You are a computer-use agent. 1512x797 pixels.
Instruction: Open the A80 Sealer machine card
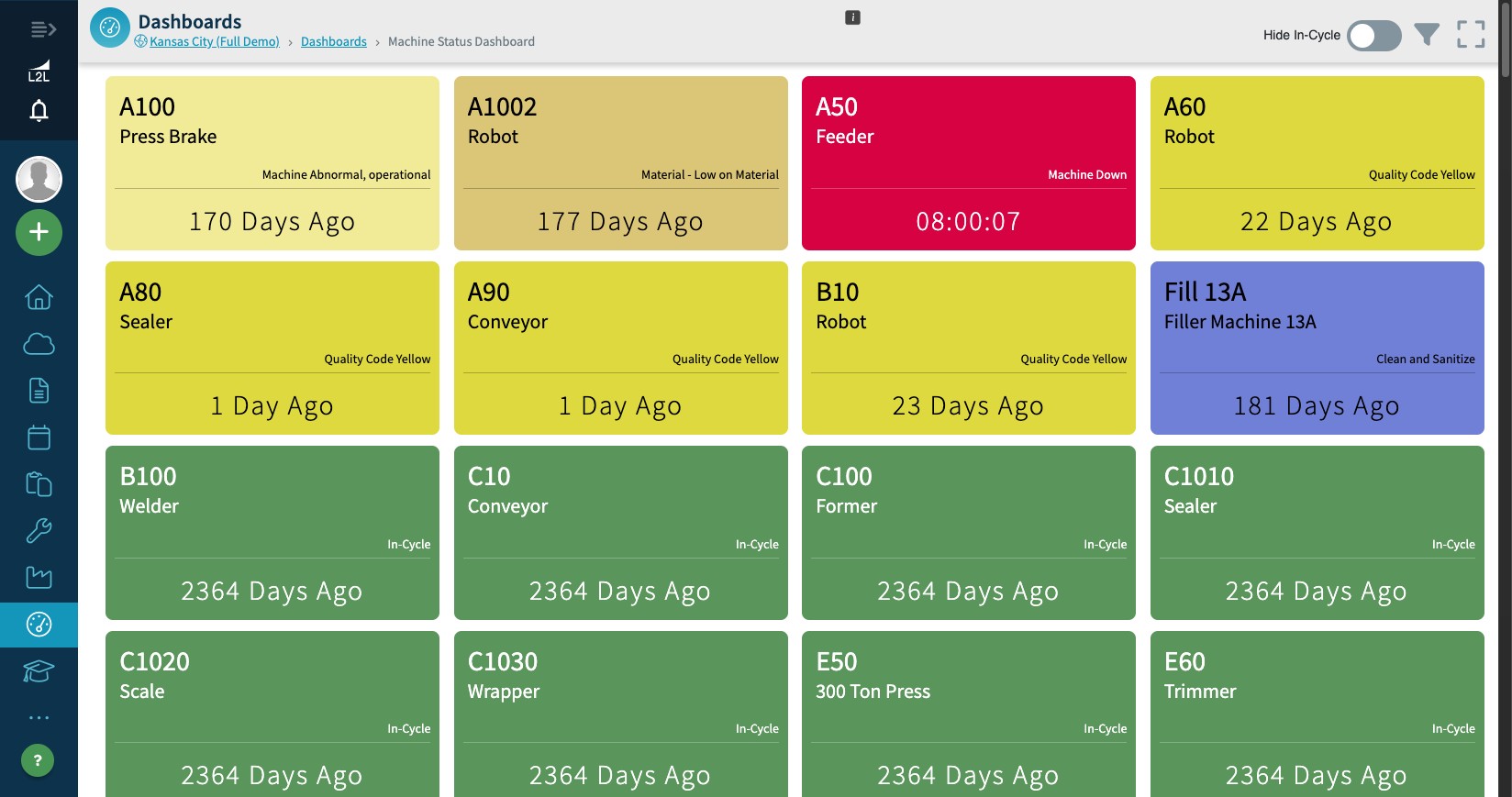tap(272, 348)
